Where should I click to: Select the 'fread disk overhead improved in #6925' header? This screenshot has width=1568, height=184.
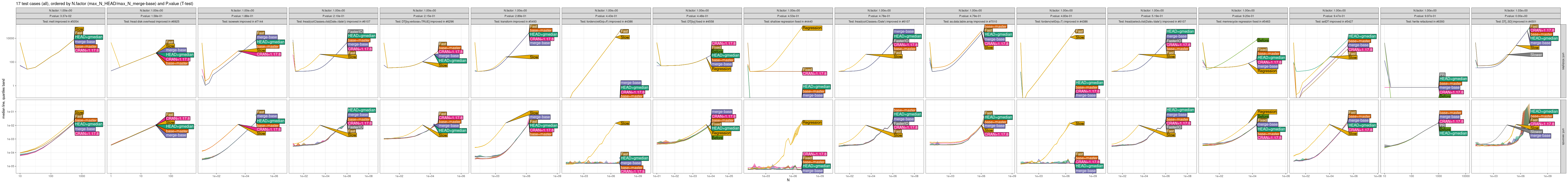pyautogui.click(x=151, y=21)
